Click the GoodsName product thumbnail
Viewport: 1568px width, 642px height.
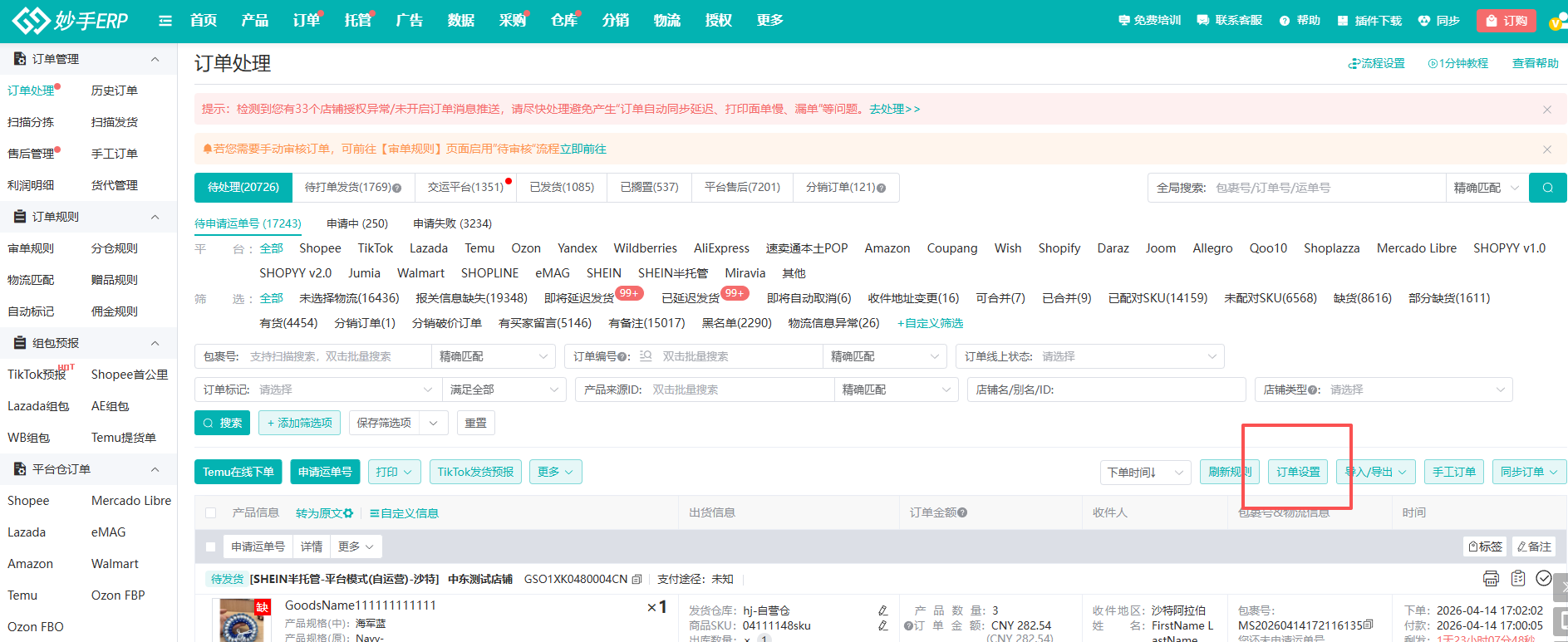pyautogui.click(x=243, y=620)
